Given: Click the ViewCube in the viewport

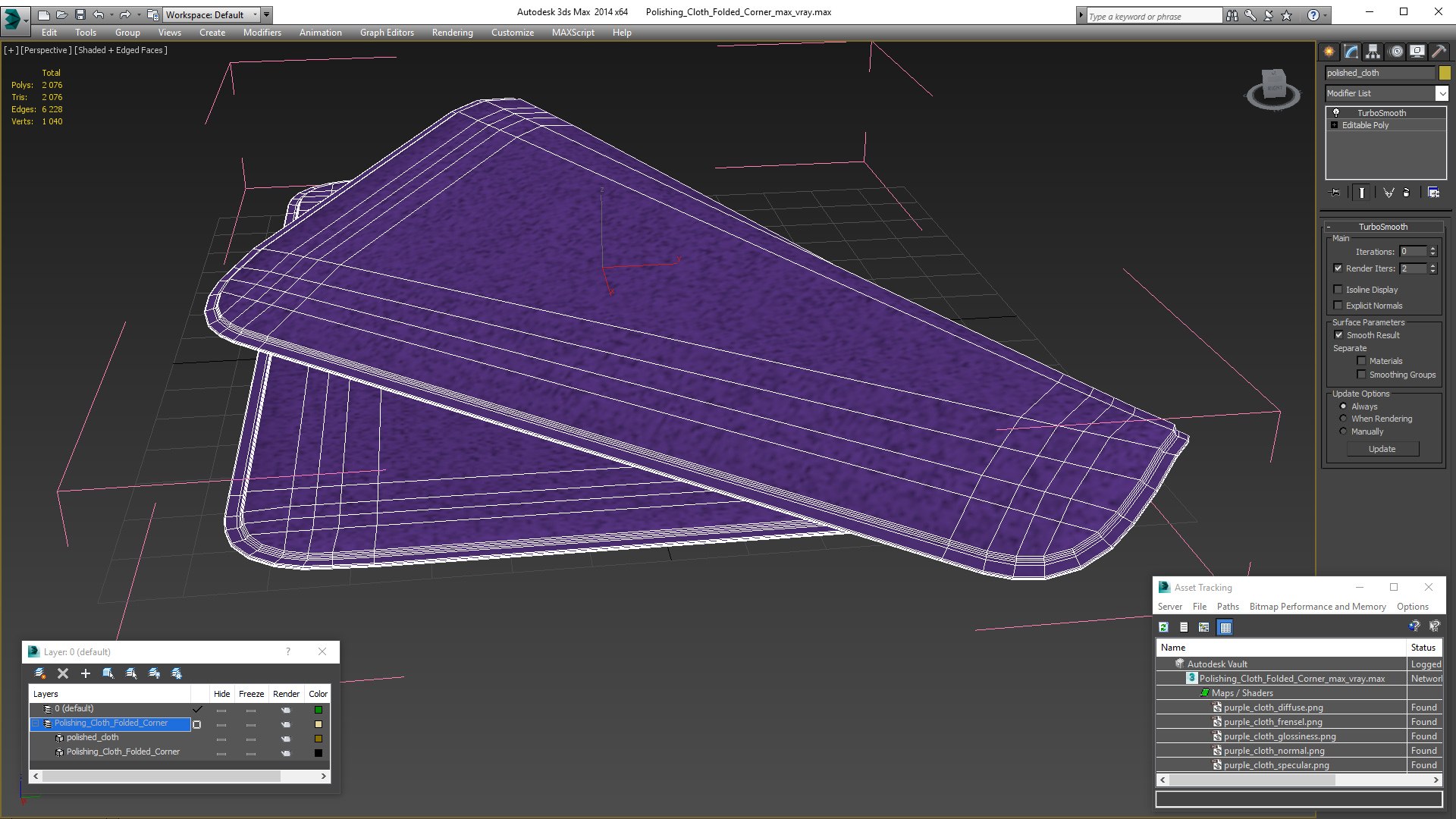Looking at the screenshot, I should tap(1273, 89).
